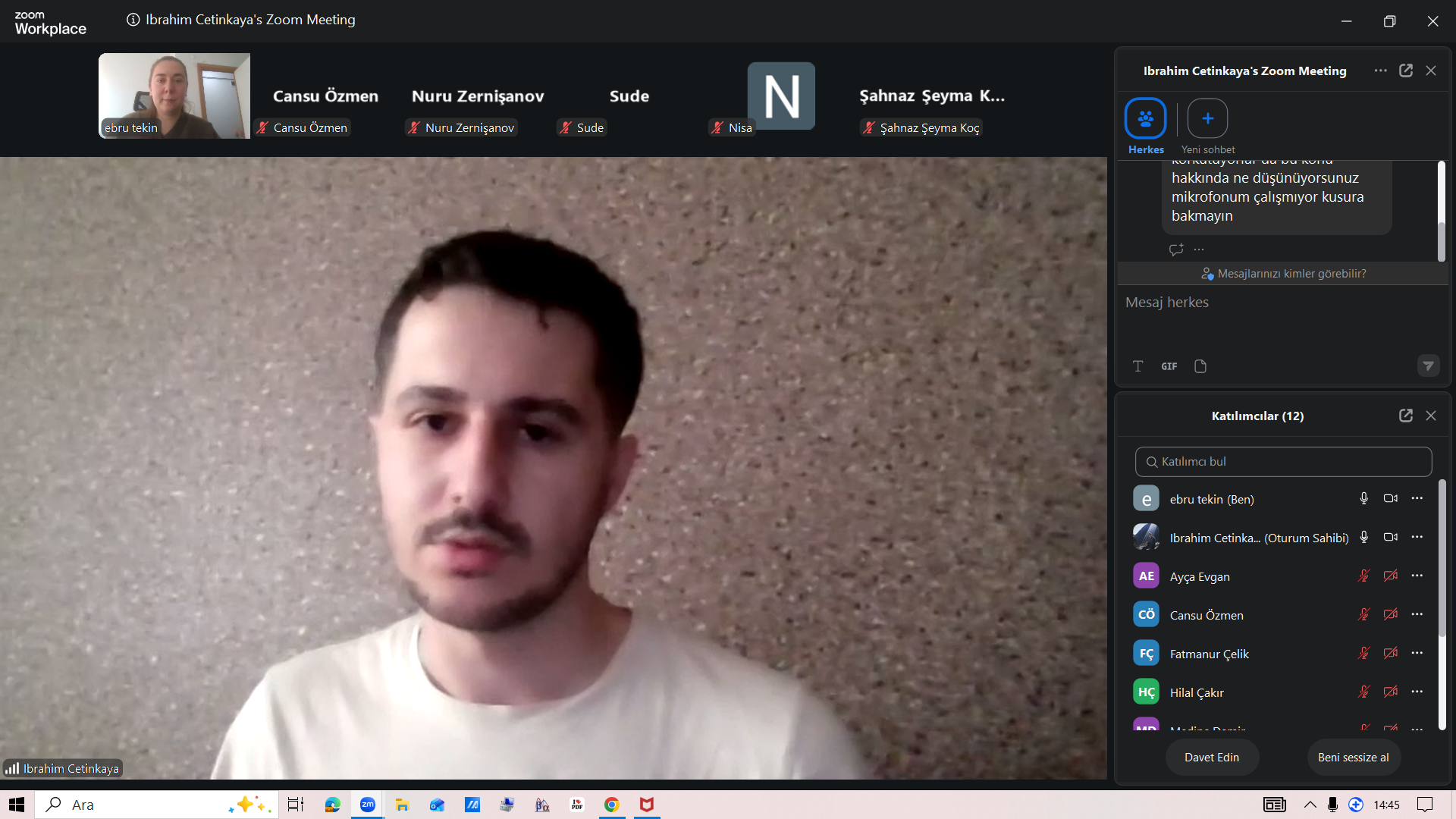Viewport: 1456px width, 819px height.
Task: Open more options for Fatmanur Çelik
Action: 1417,653
